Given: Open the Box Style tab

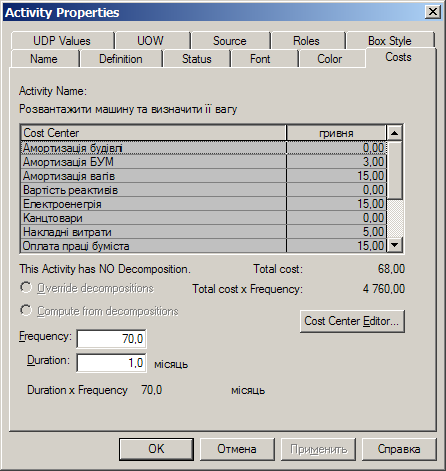Looking at the screenshot, I should 389,41.
